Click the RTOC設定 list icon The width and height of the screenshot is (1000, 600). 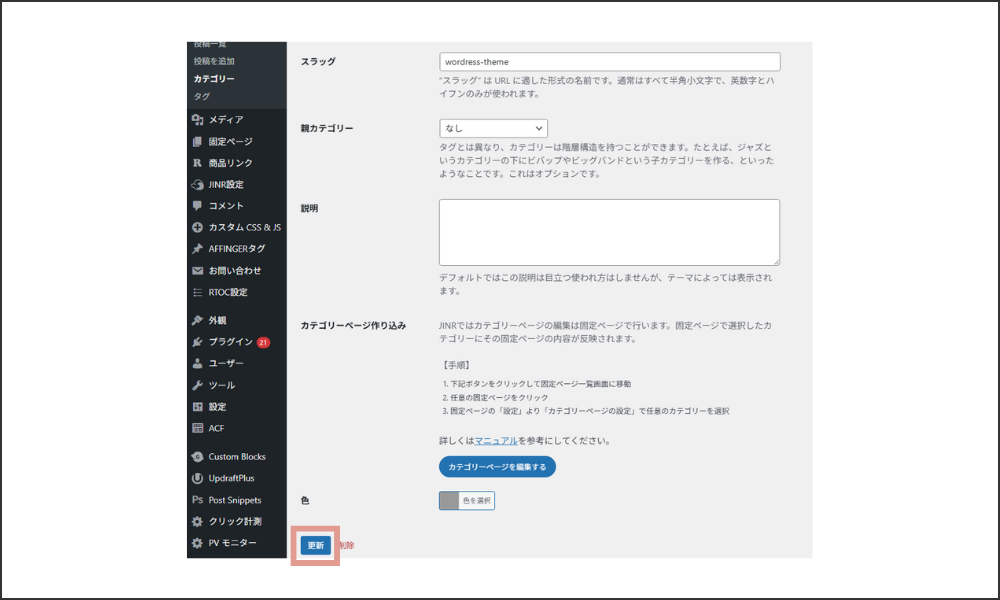tap(197, 292)
